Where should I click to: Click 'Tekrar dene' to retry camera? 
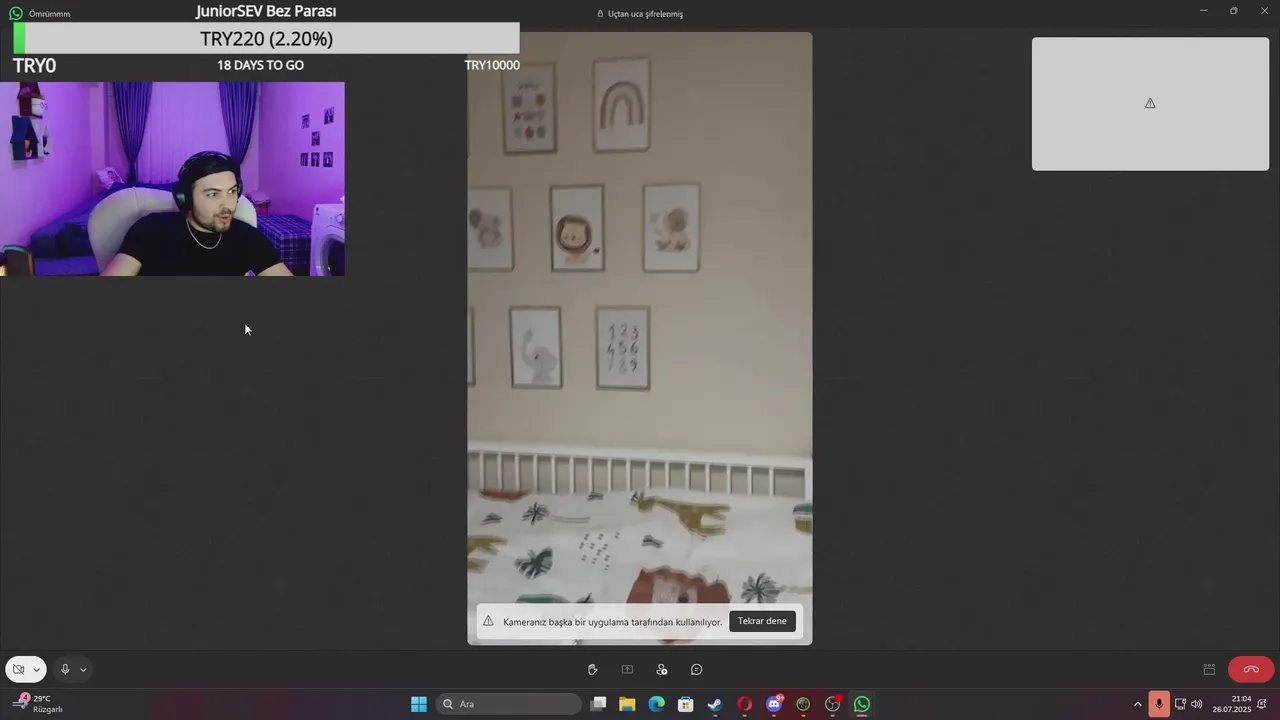[762, 621]
